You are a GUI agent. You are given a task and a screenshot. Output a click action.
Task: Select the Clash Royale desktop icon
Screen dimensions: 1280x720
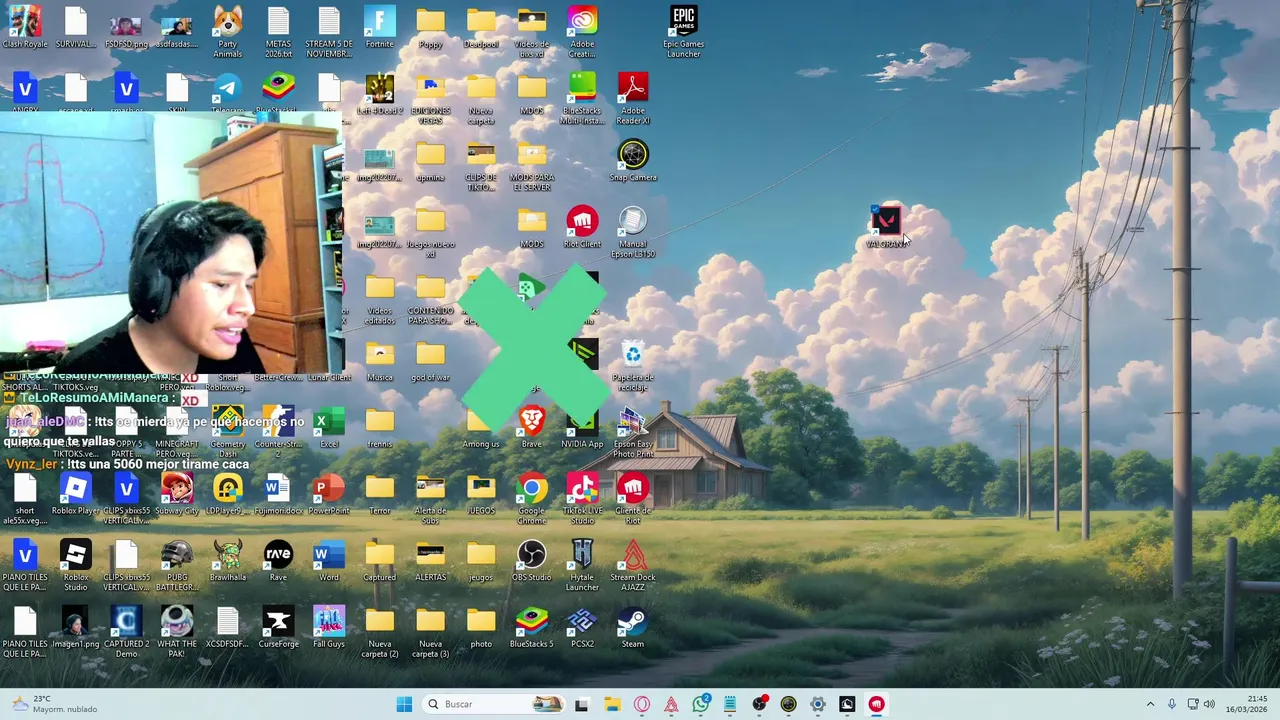pos(25,27)
